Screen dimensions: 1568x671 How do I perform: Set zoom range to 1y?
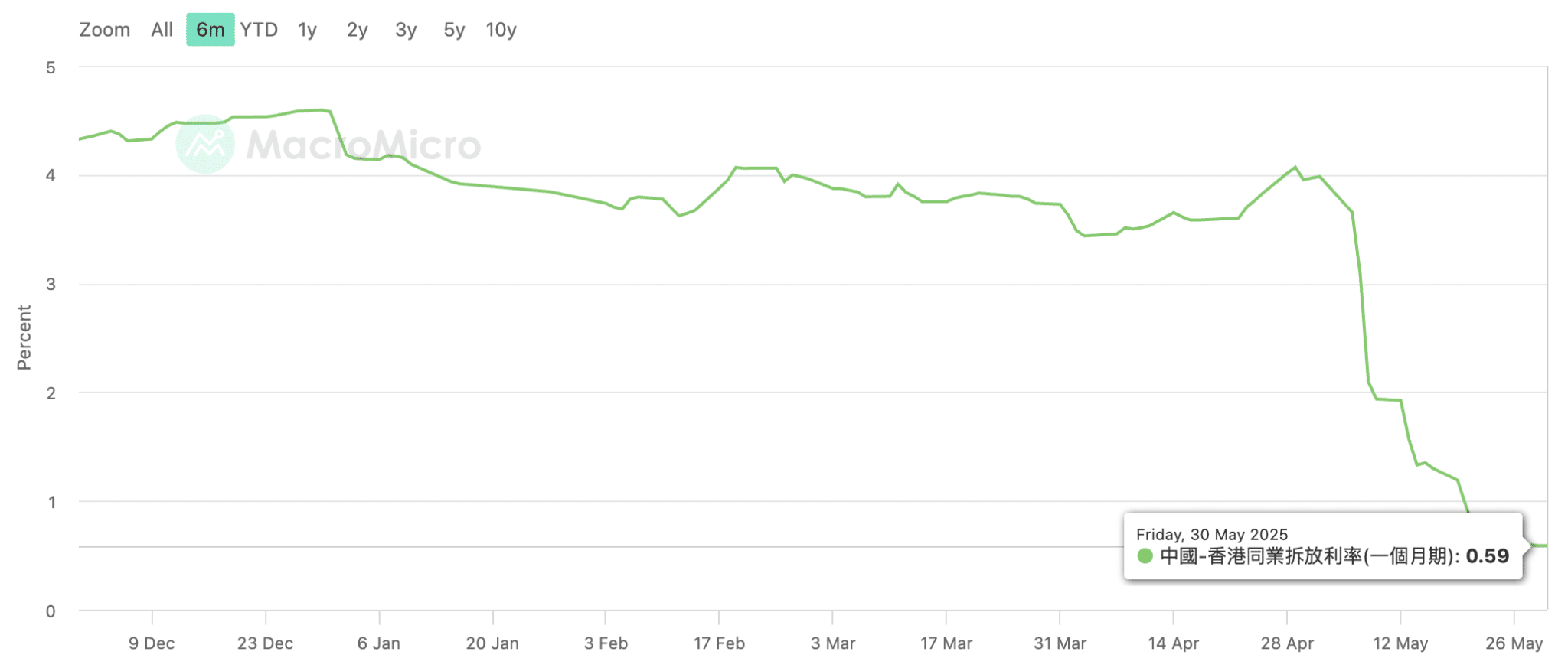(x=308, y=30)
